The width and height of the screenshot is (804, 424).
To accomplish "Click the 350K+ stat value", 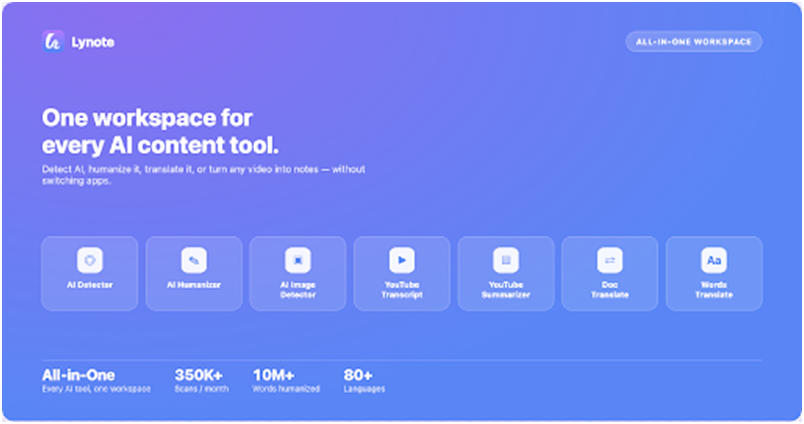I will point(198,375).
